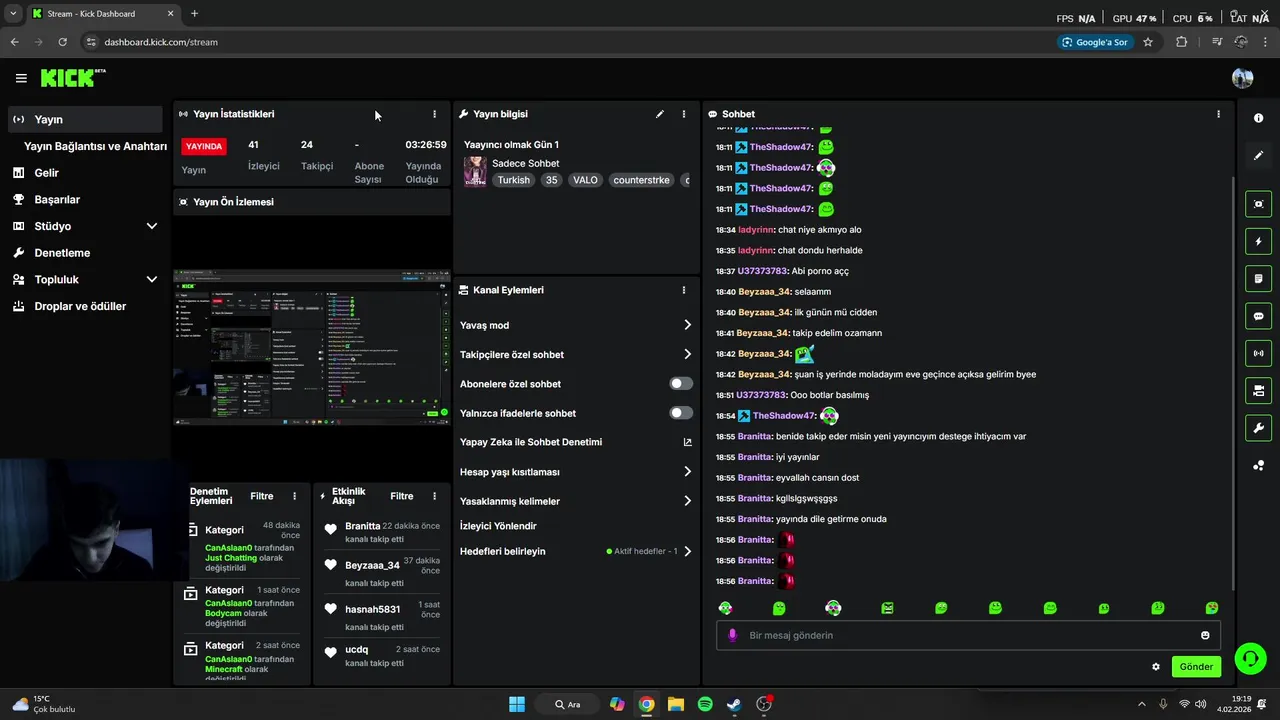The width and height of the screenshot is (1280, 720).
Task: Toggle Abonelere özel sohbet switch
Action: 681,384
